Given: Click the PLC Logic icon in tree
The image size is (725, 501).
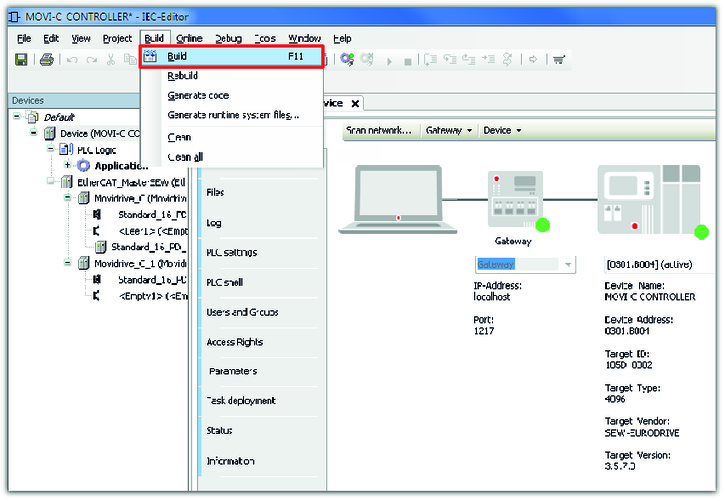Looking at the screenshot, I should pyautogui.click(x=66, y=149).
